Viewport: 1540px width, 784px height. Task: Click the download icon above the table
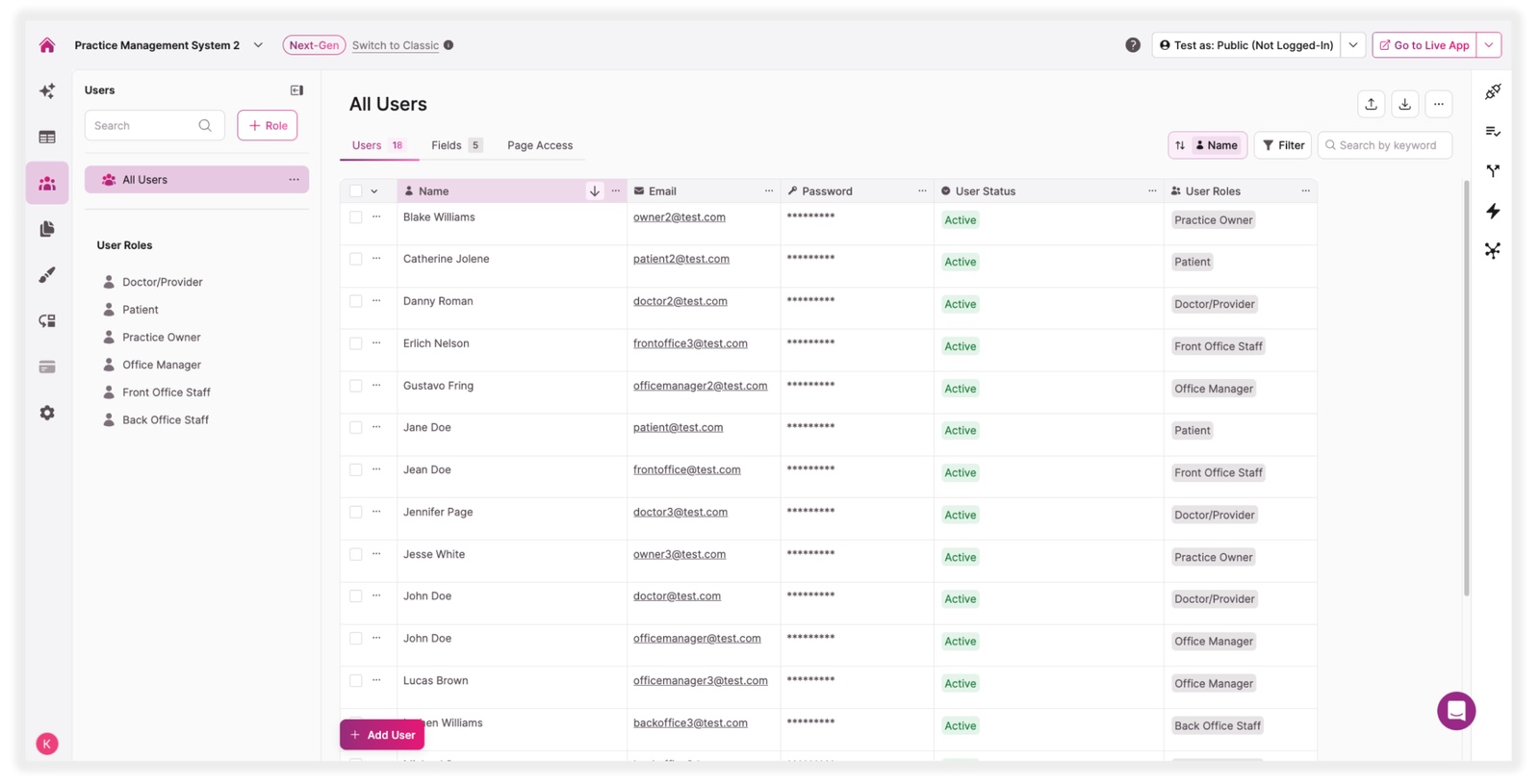[1404, 104]
